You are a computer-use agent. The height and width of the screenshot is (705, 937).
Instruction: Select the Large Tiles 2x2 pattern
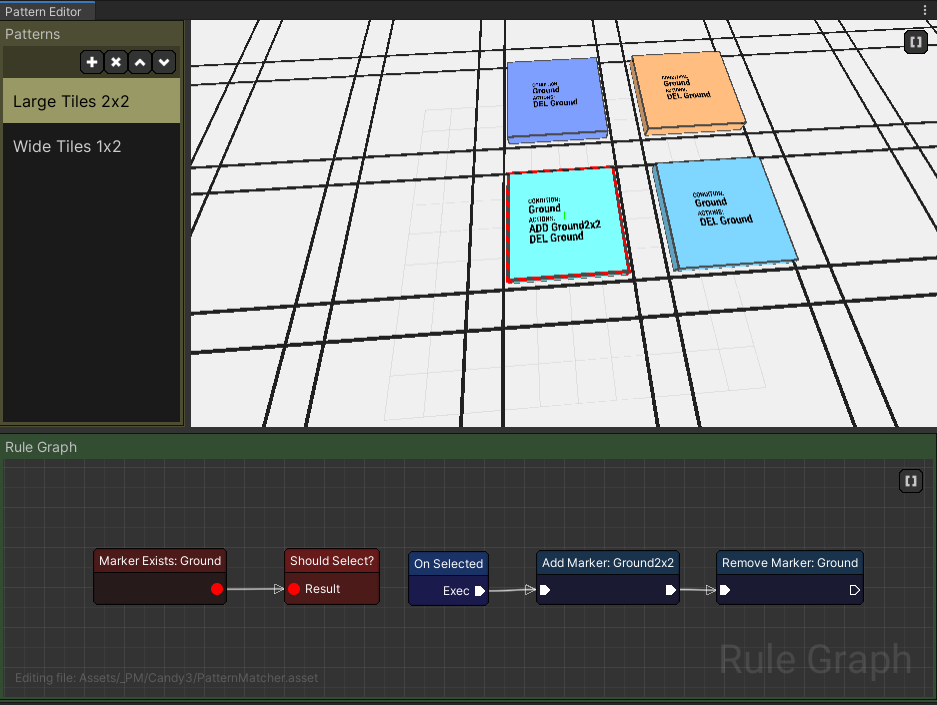(91, 101)
